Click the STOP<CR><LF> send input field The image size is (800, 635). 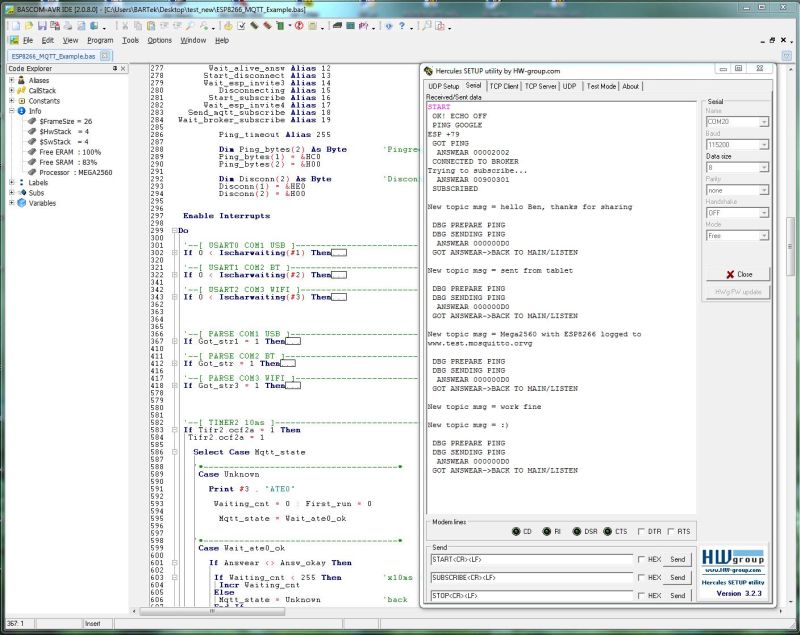[x=532, y=596]
